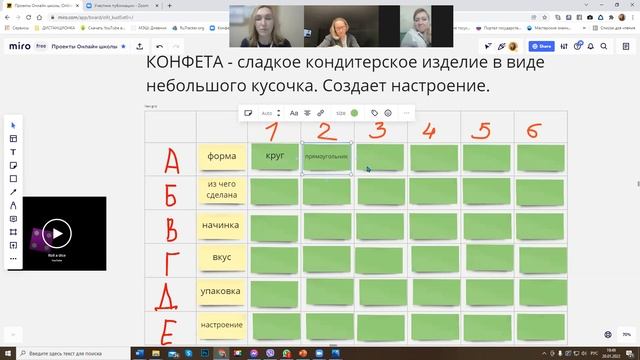Open the Upload tool in left toolbar
Image resolution: width=640 pixels, height=360 pixels.
click(x=13, y=245)
